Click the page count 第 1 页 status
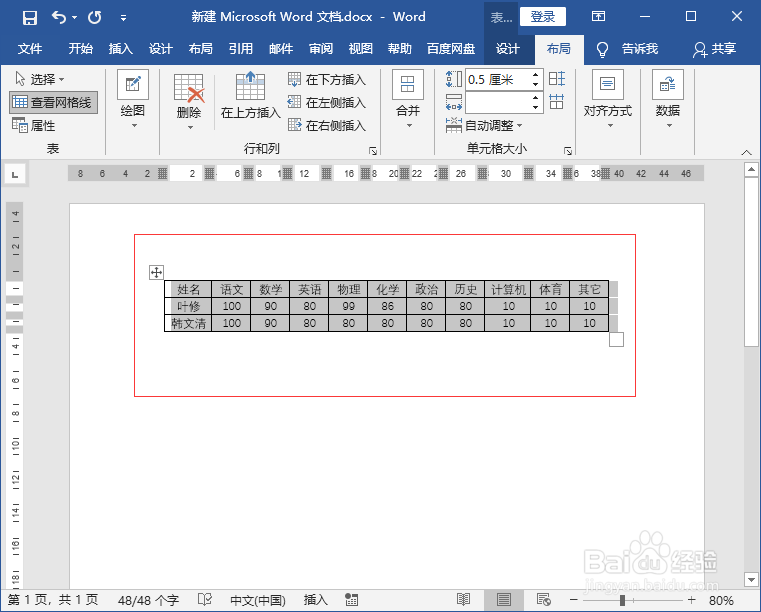 53,600
